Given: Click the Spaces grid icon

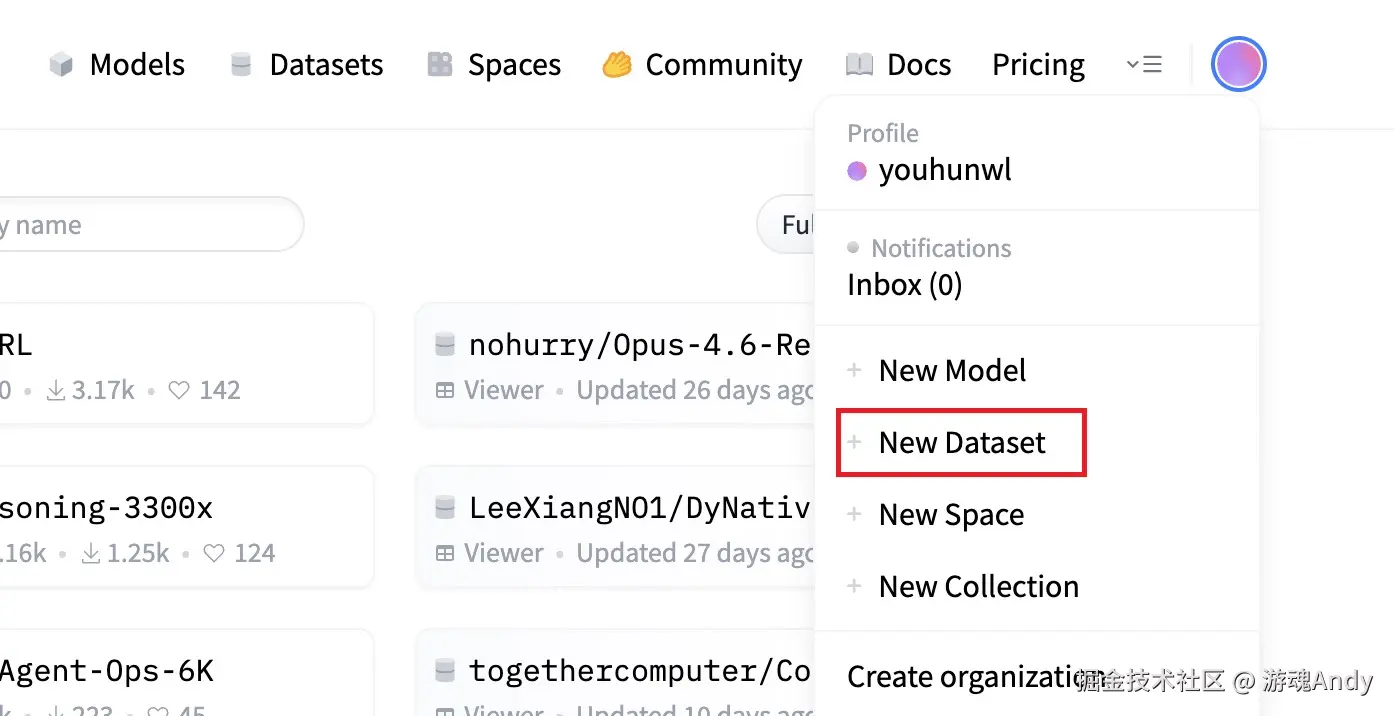Looking at the screenshot, I should (438, 64).
